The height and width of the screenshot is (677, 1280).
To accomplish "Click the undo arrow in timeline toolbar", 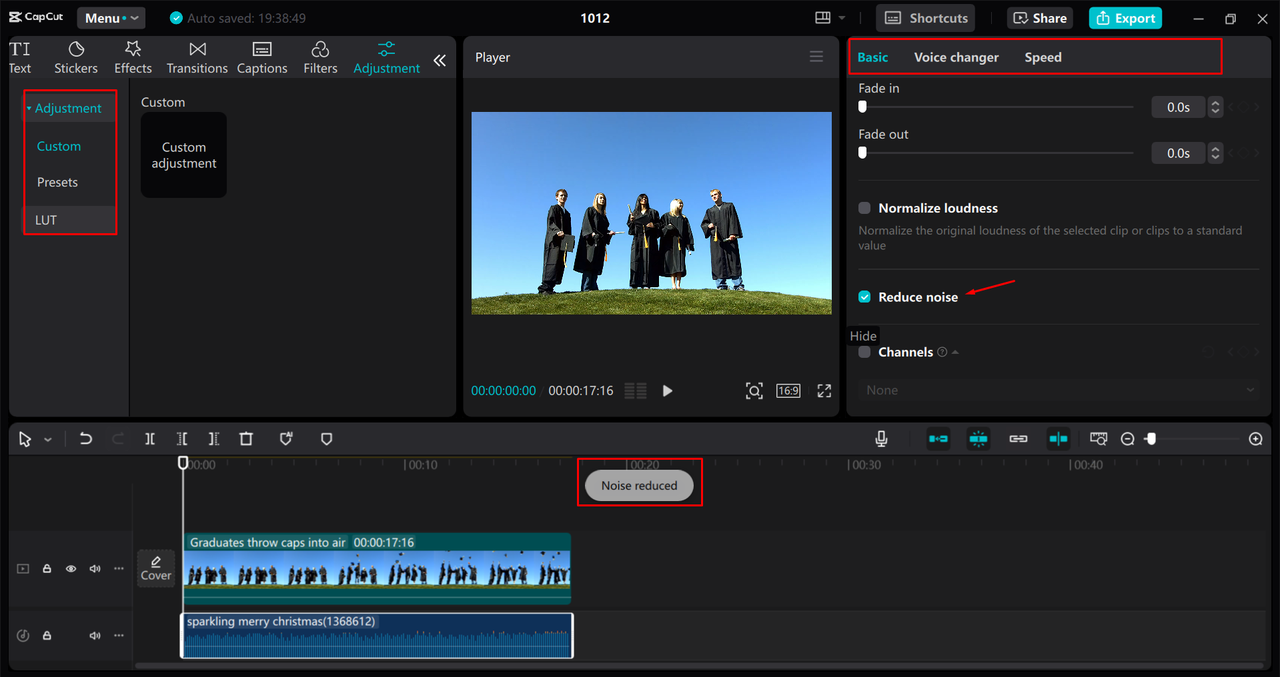I will pyautogui.click(x=86, y=439).
